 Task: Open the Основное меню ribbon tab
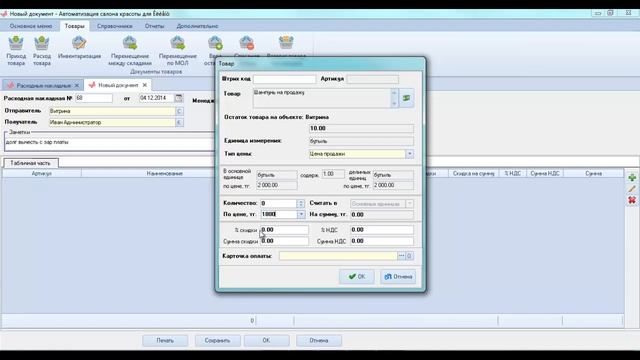pyautogui.click(x=31, y=26)
